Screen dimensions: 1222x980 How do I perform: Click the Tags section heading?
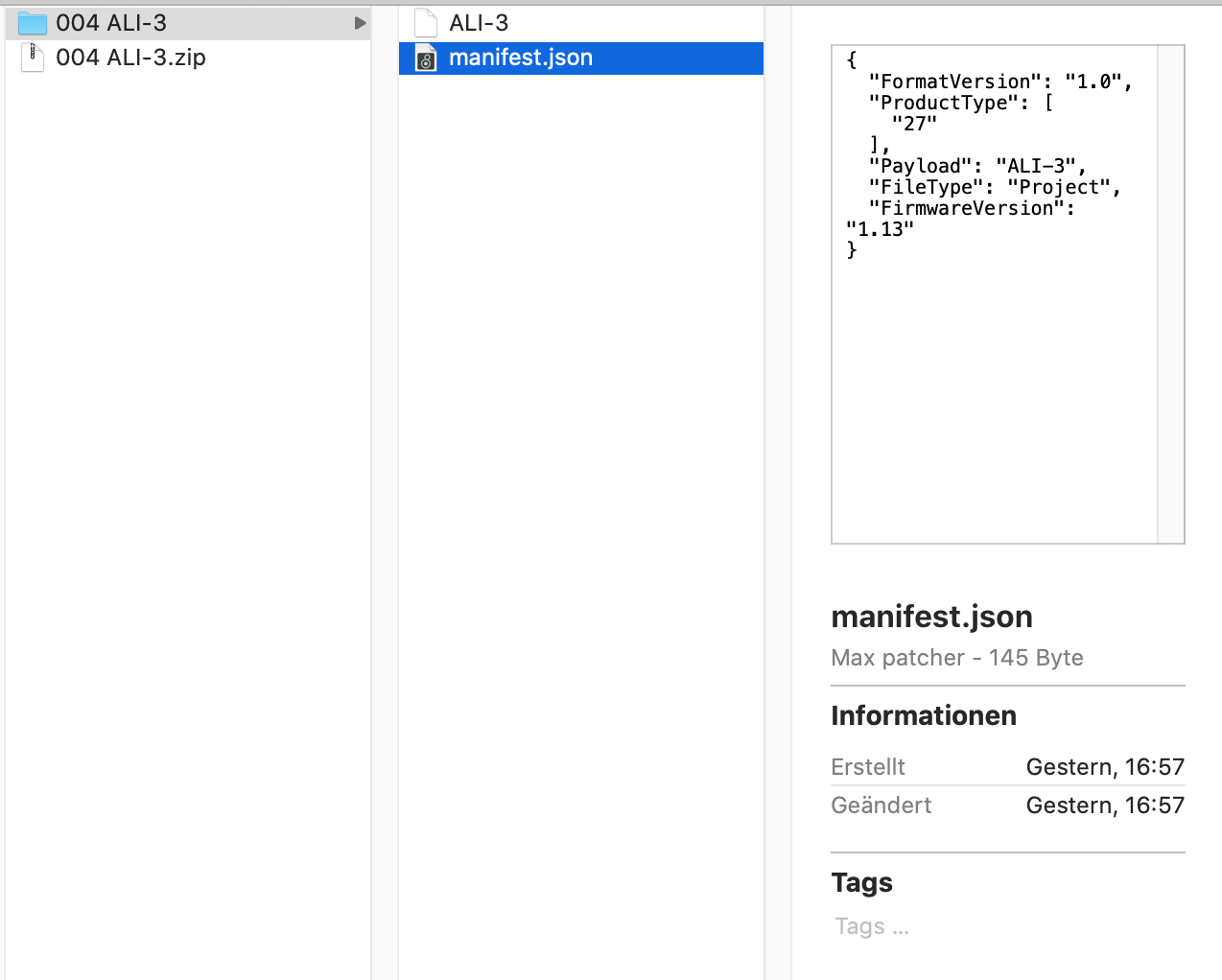coord(862,882)
